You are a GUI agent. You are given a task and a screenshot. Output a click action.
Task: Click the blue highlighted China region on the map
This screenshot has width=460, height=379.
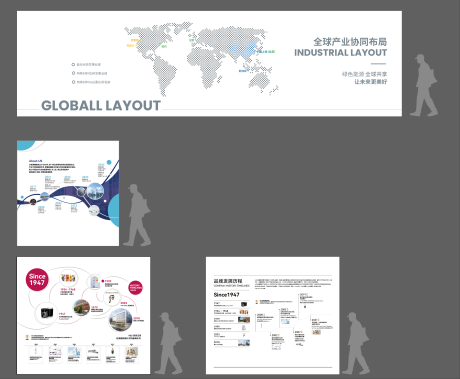pos(244,49)
